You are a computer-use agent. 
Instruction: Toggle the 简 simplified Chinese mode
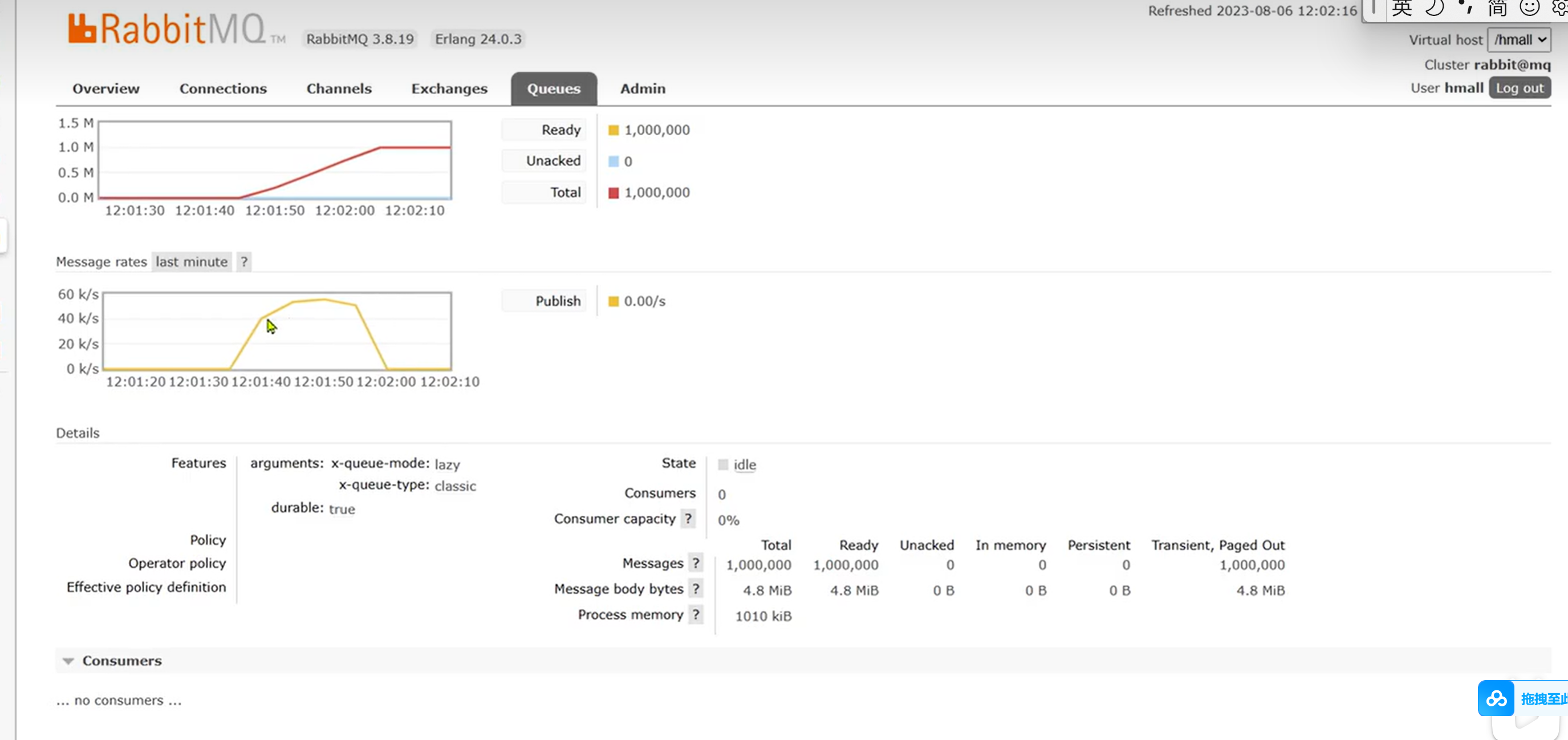(x=1497, y=9)
